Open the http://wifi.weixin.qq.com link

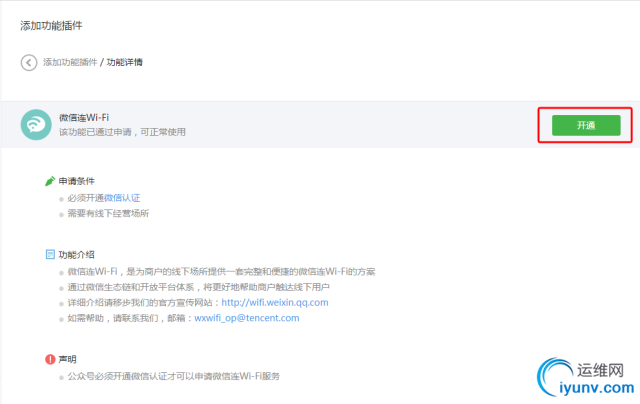(x=275, y=302)
